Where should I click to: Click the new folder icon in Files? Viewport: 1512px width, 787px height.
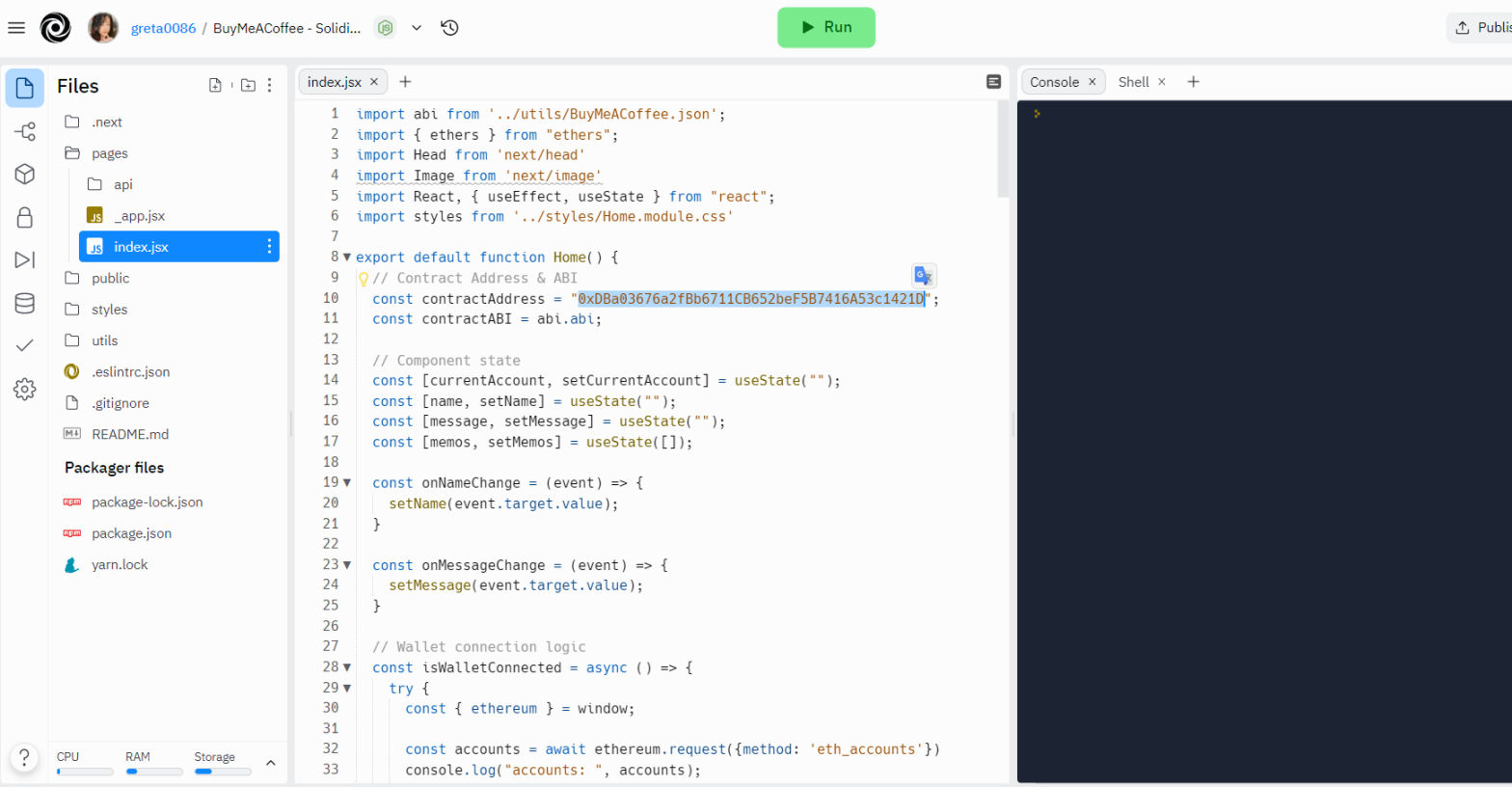click(x=248, y=86)
